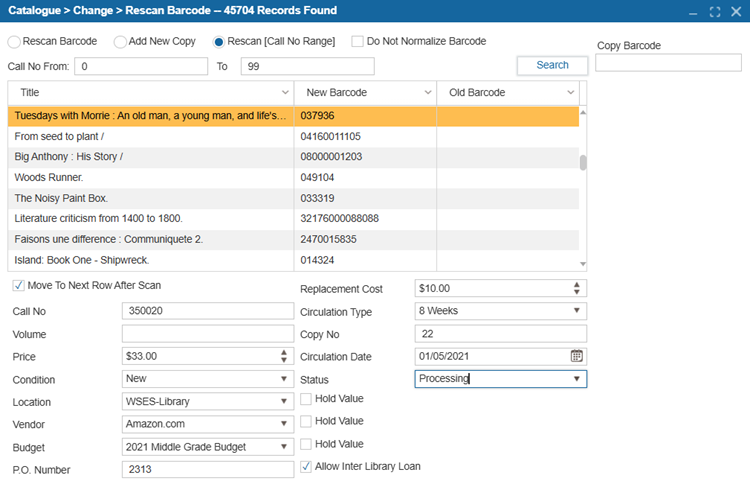This screenshot has height=484, width=750.
Task: Increase the Replacement Cost value
Action: point(576,285)
